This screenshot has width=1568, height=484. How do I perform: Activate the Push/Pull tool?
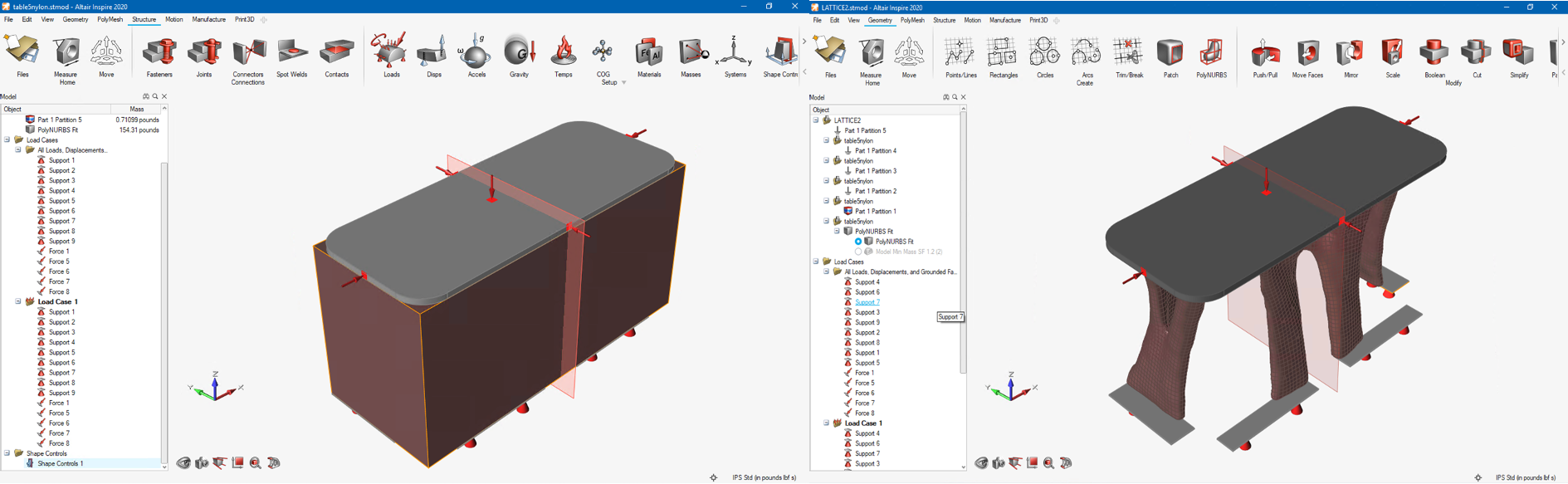coord(1265,57)
